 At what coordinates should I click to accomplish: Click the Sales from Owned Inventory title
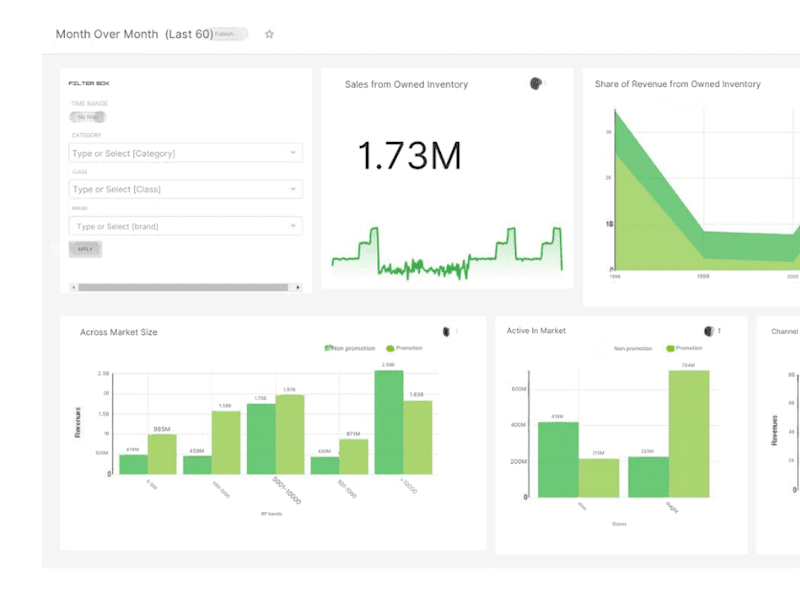(x=406, y=85)
